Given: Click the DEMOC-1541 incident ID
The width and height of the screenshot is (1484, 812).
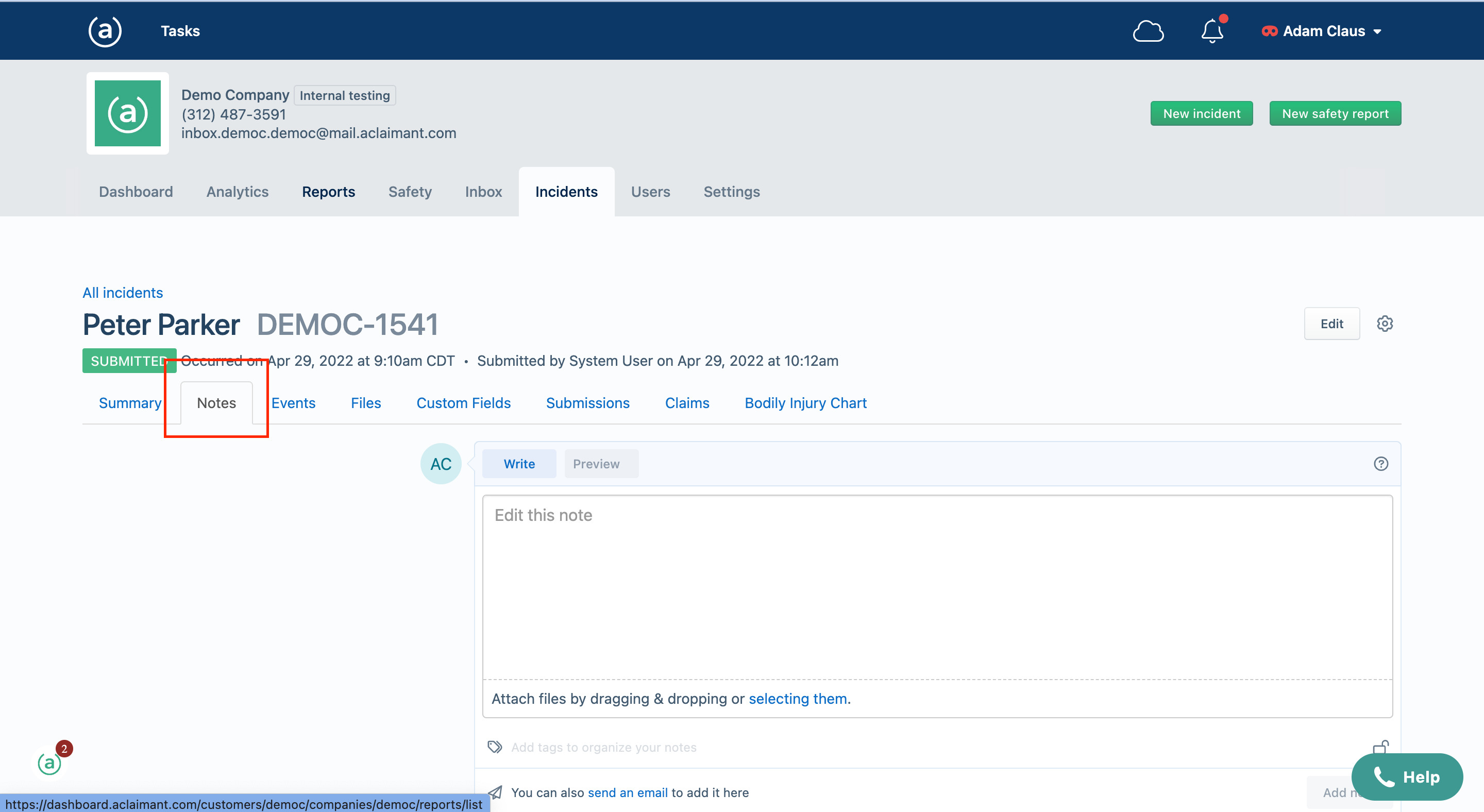Looking at the screenshot, I should [x=347, y=324].
